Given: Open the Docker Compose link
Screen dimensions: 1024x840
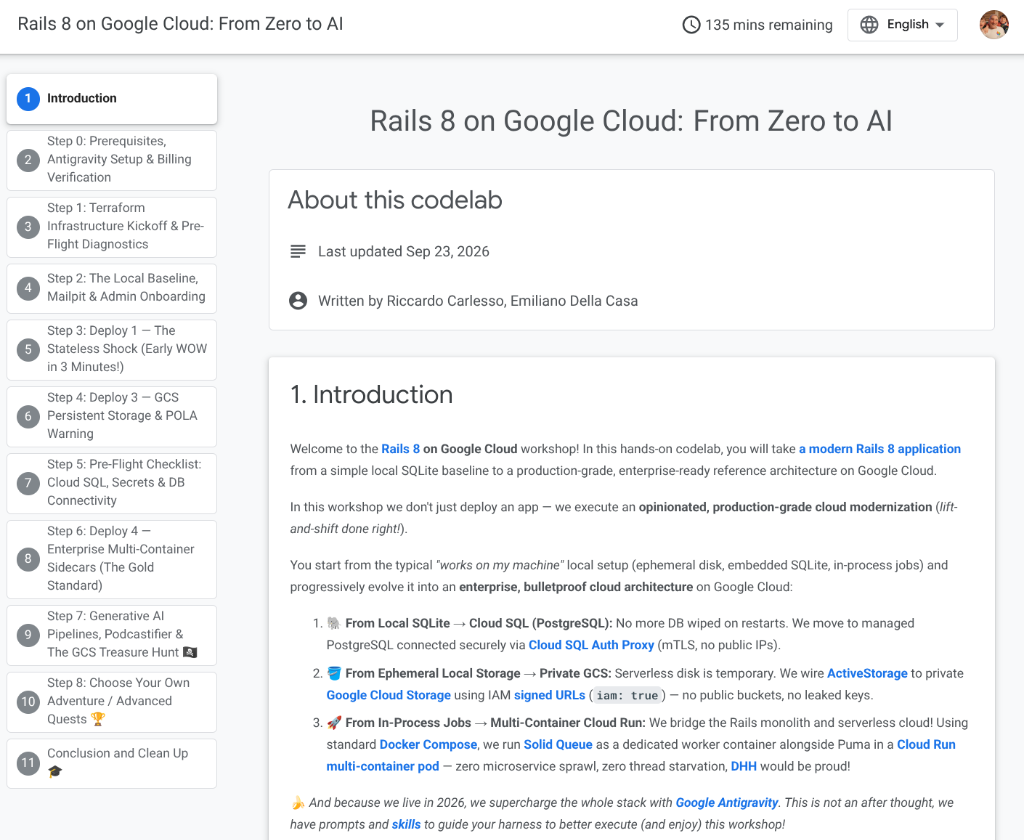Looking at the screenshot, I should pos(428,744).
